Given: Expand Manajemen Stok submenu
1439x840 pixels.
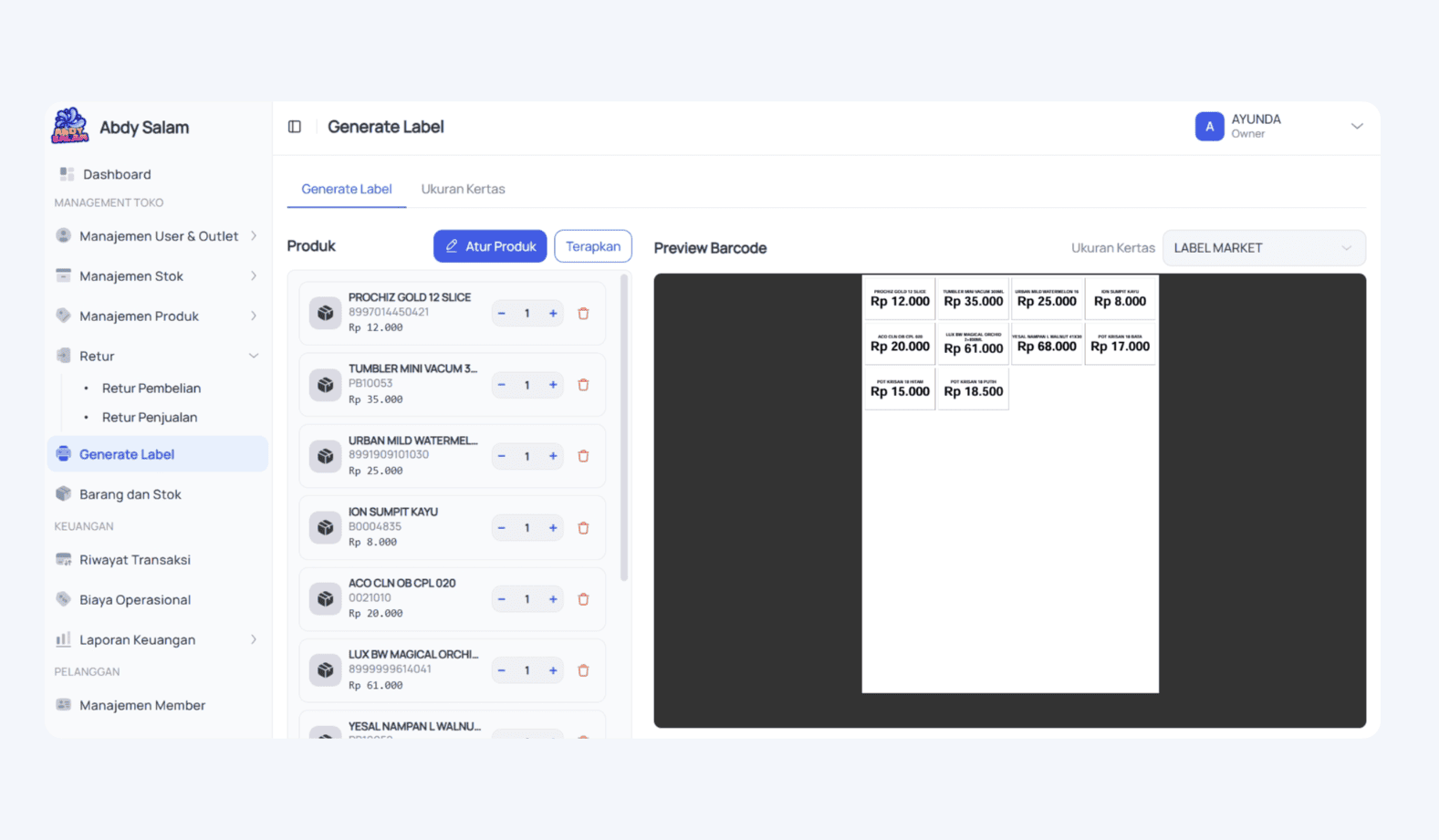Looking at the screenshot, I should coord(157,276).
